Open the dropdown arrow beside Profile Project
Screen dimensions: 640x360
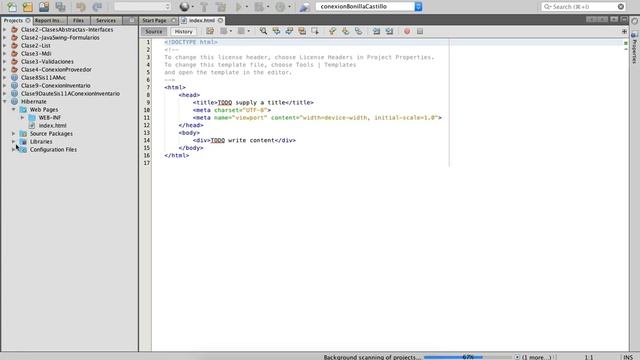click(x=289, y=7)
